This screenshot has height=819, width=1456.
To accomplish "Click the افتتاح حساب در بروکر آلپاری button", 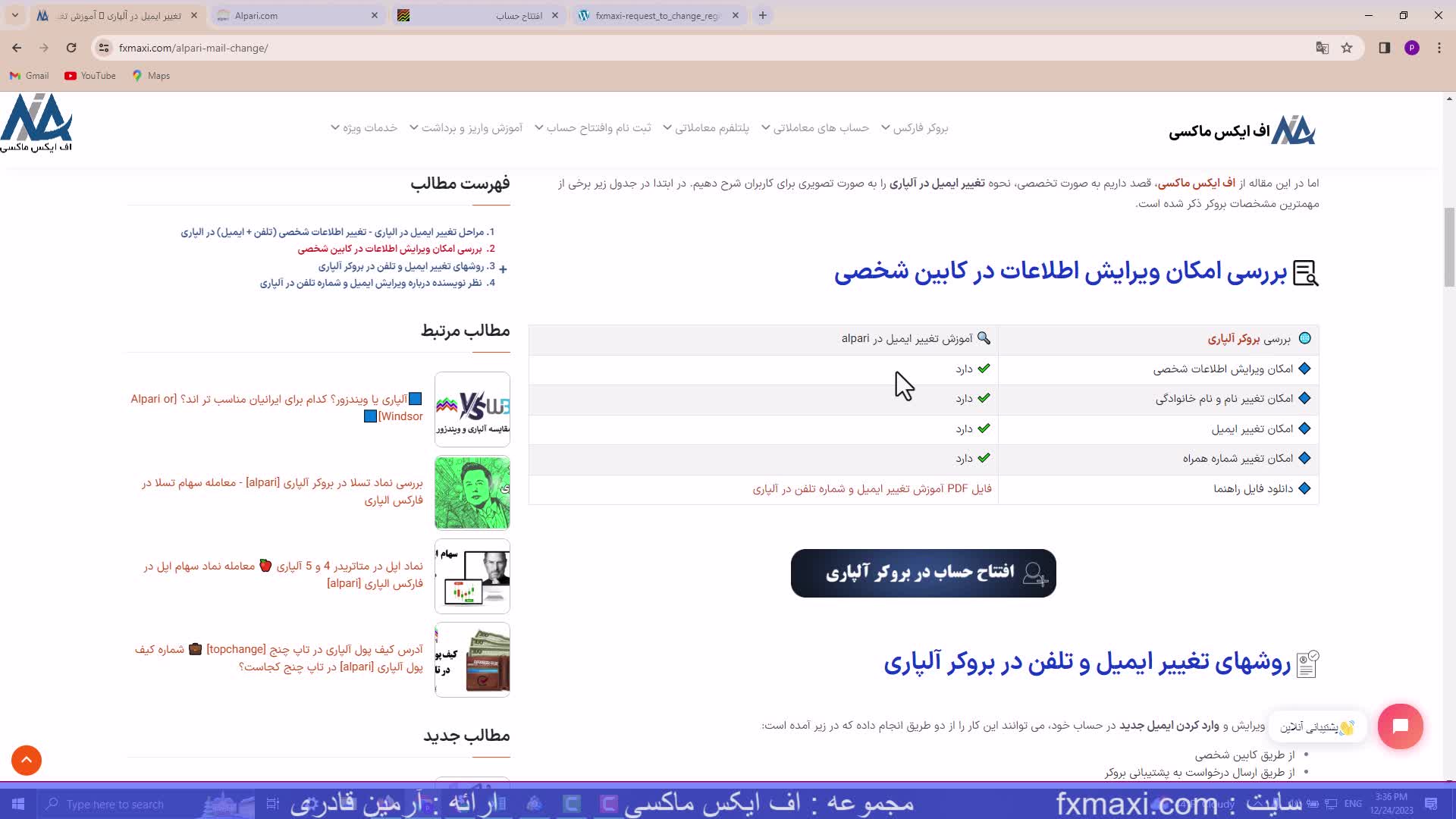I will 923,573.
